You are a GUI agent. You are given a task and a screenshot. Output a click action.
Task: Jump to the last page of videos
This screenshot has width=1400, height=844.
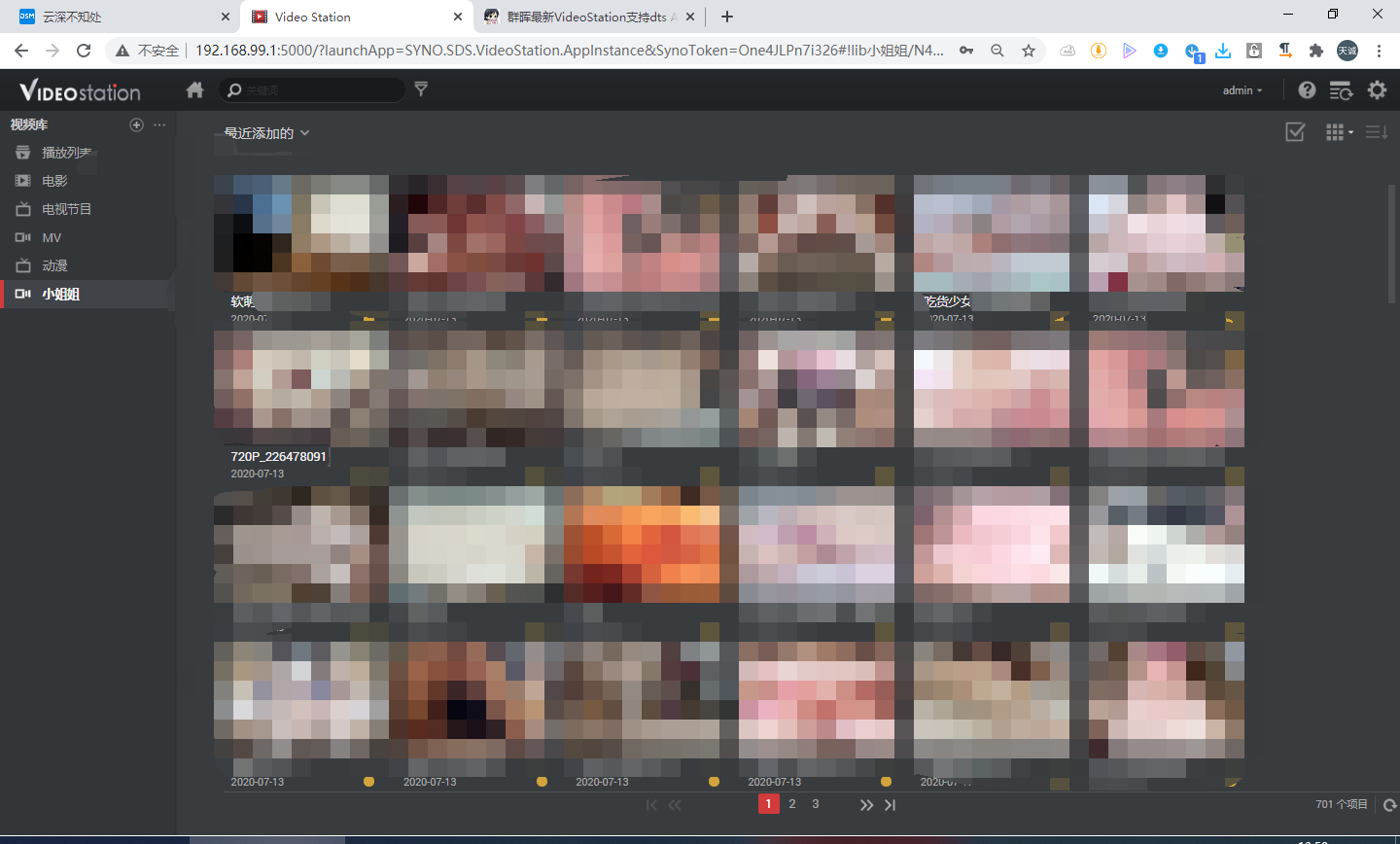[x=890, y=804]
